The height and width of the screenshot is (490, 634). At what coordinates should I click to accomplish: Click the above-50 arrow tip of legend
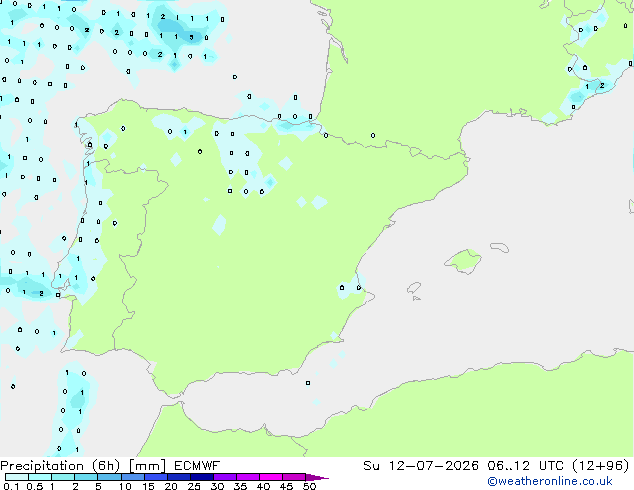[317, 477]
